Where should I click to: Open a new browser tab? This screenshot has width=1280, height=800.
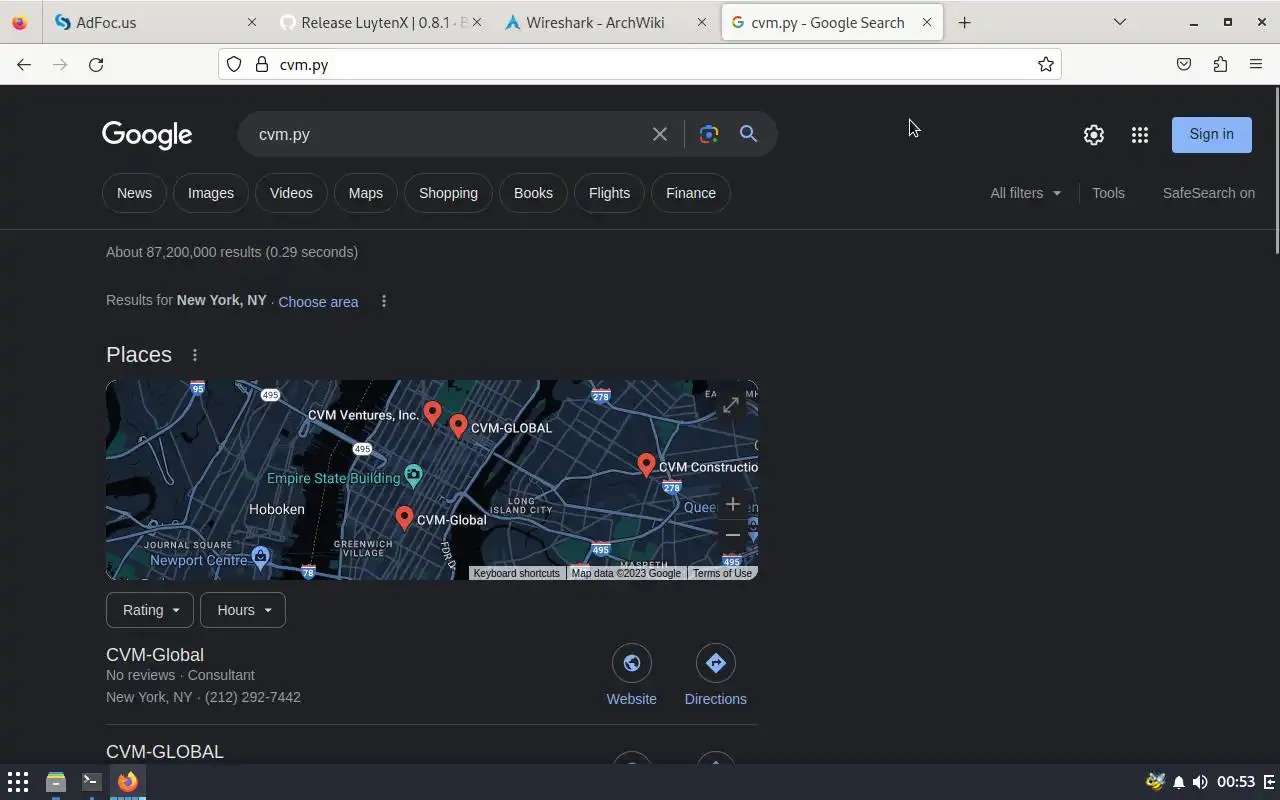pyautogui.click(x=964, y=22)
